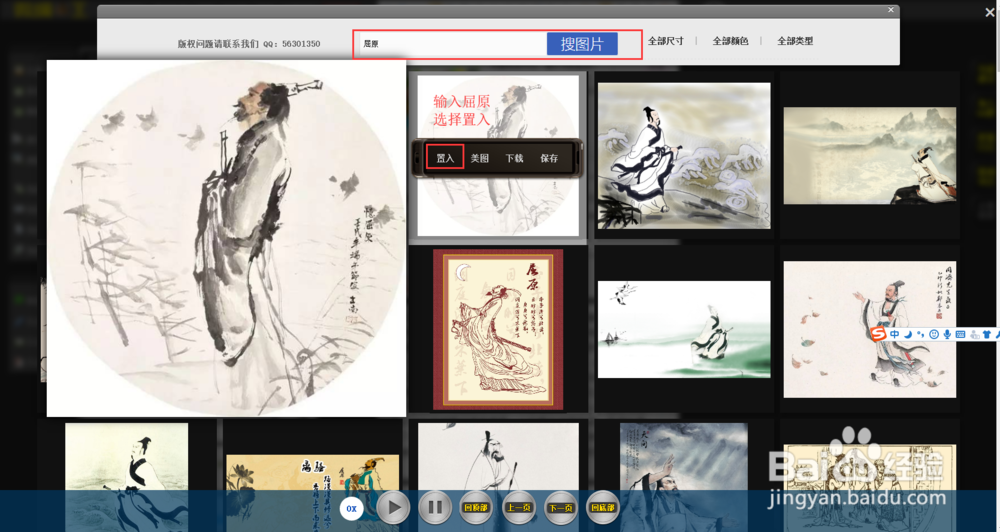Toggle Chinese/English mode in Sogou bar

tap(895, 334)
